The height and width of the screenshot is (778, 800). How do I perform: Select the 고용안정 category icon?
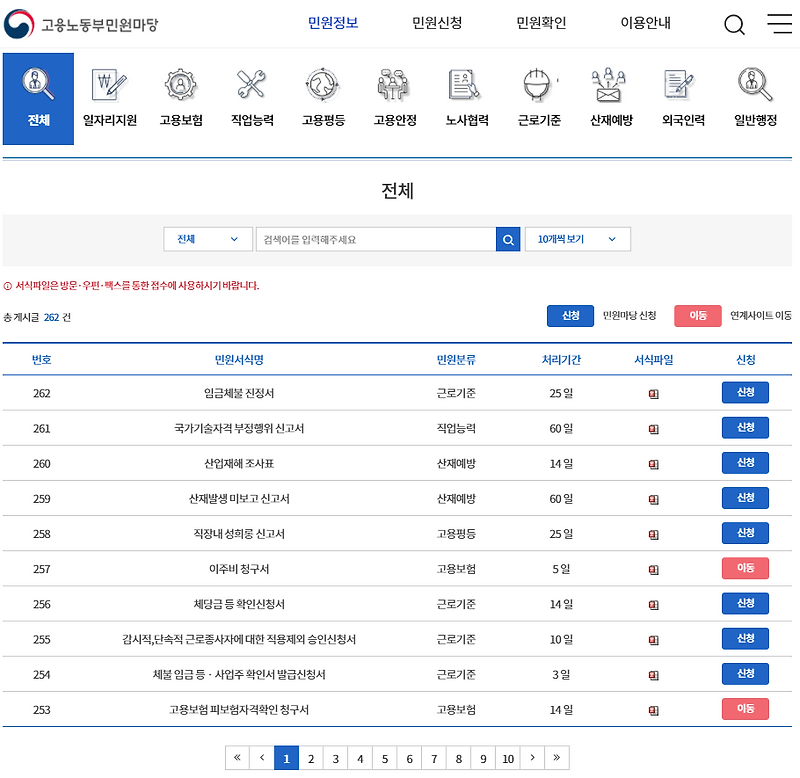pyautogui.click(x=395, y=97)
